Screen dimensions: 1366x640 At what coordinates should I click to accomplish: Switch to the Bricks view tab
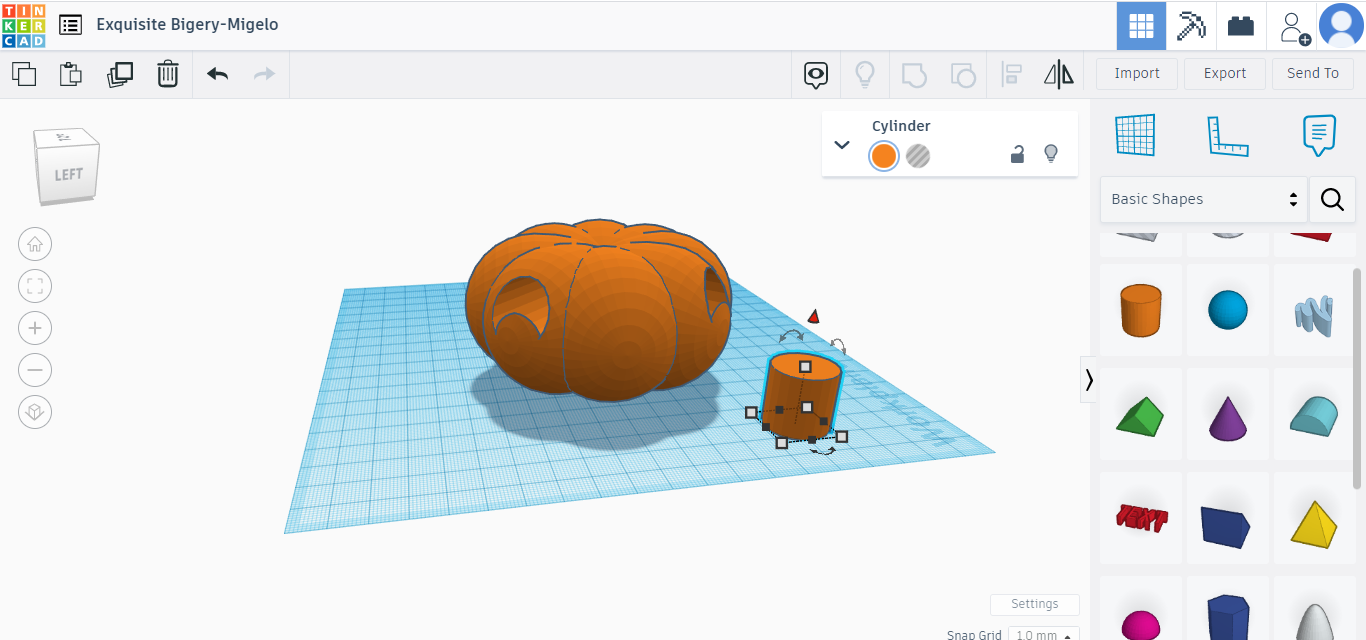tap(1241, 26)
